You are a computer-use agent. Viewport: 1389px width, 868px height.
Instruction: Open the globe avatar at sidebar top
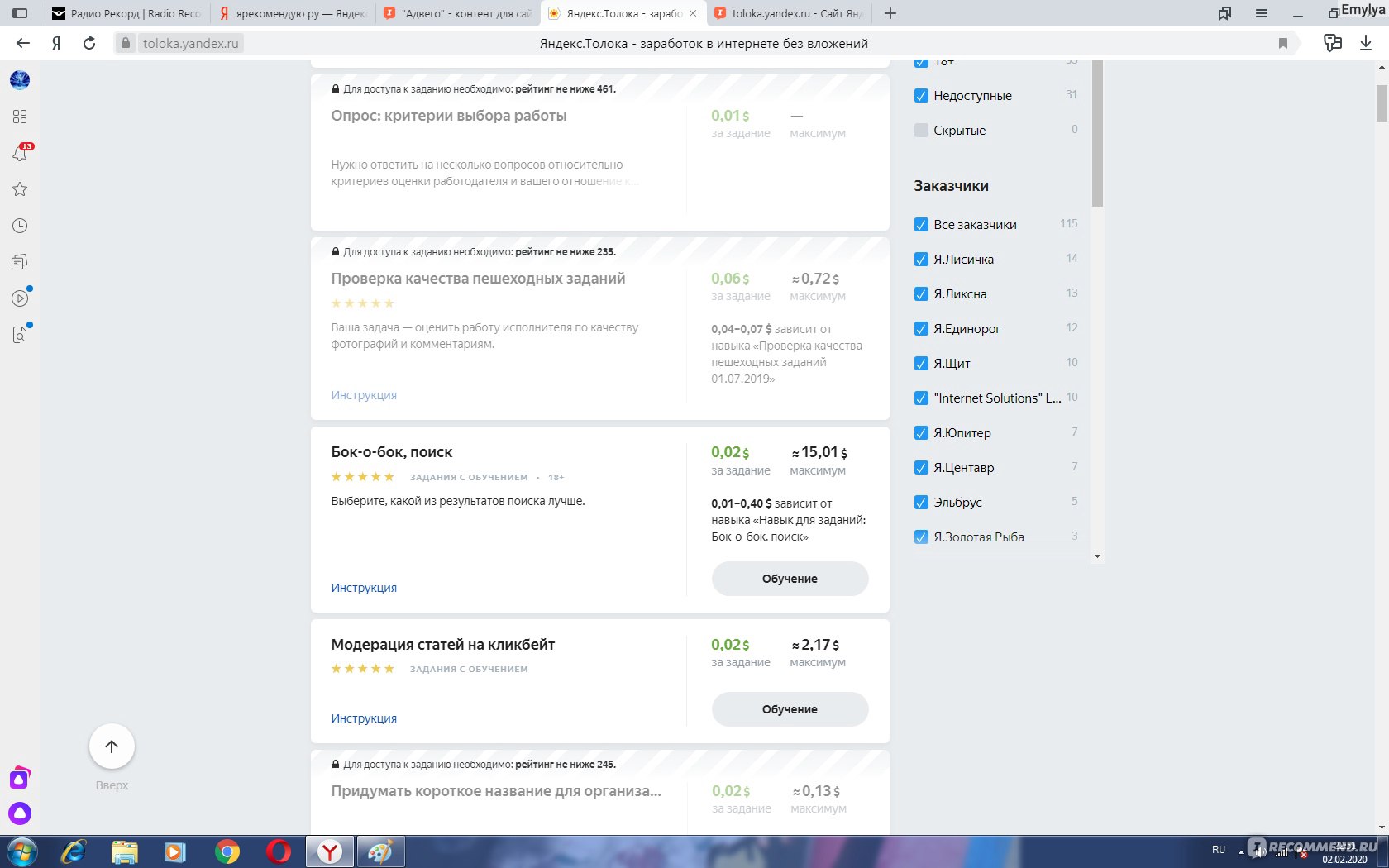click(x=20, y=80)
